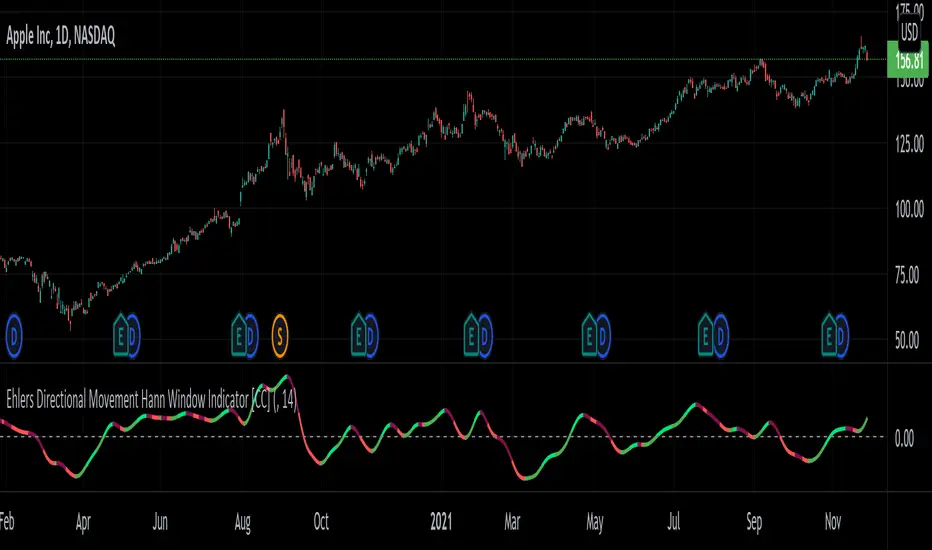The height and width of the screenshot is (550, 932).
Task: Click the Ehlers Directional Movement indicator title
Action: [152, 400]
